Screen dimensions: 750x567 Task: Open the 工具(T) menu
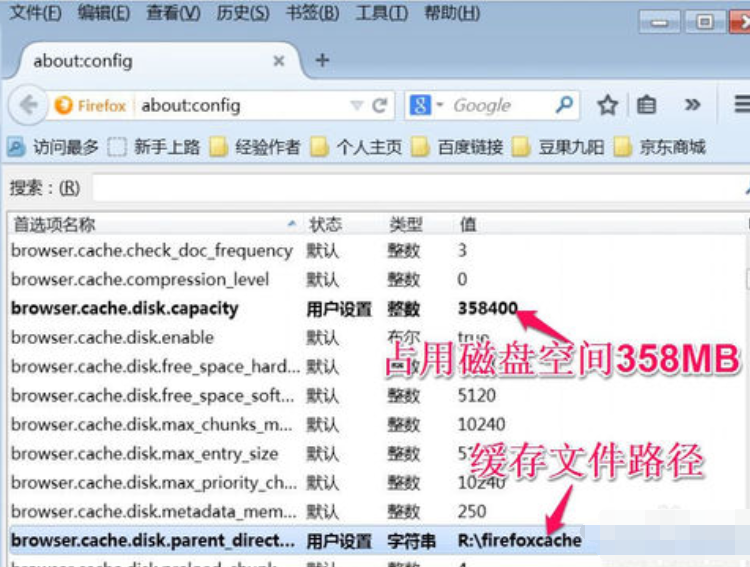(x=381, y=12)
